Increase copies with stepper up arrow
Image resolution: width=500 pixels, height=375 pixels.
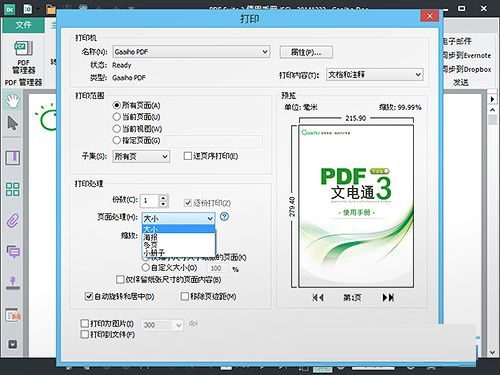163,198
